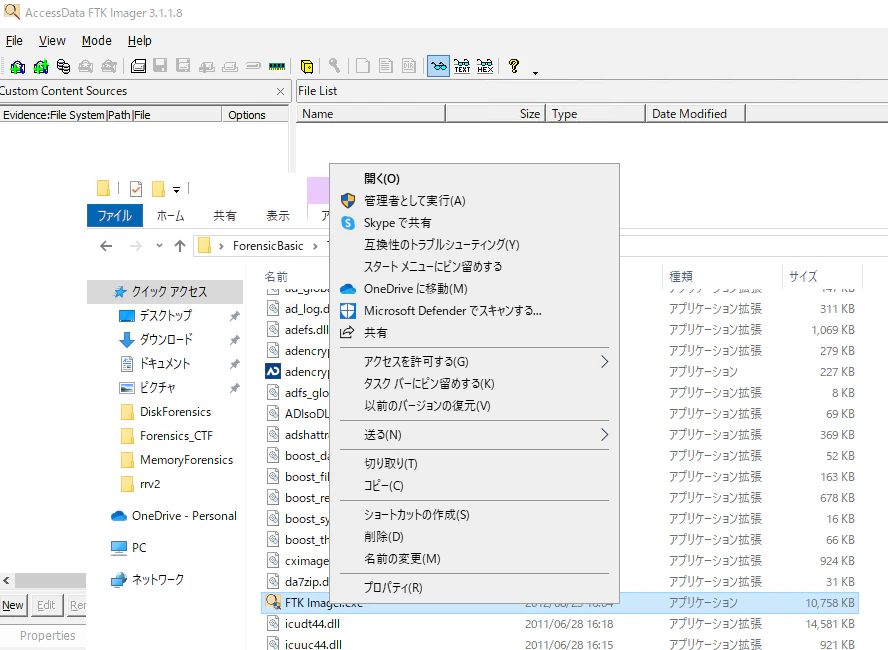Click the Remove All Evidence Items icon

point(109,66)
